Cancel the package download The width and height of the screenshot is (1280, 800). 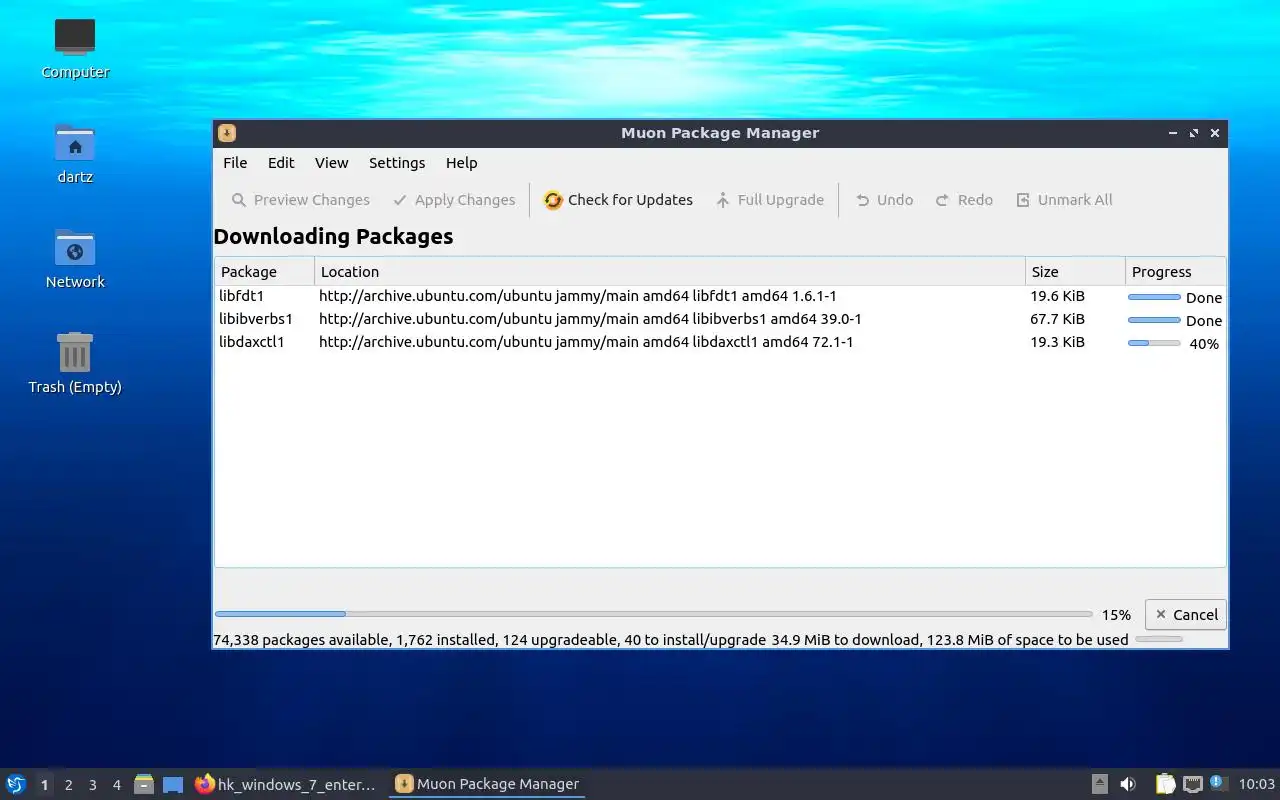point(1185,615)
